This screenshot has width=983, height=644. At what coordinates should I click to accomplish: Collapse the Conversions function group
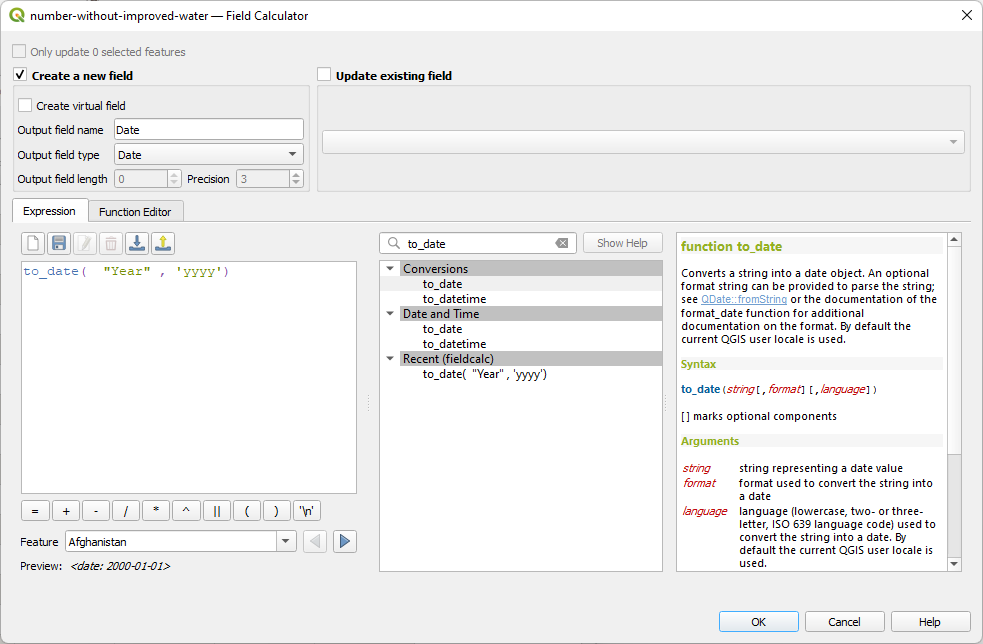[x=390, y=268]
